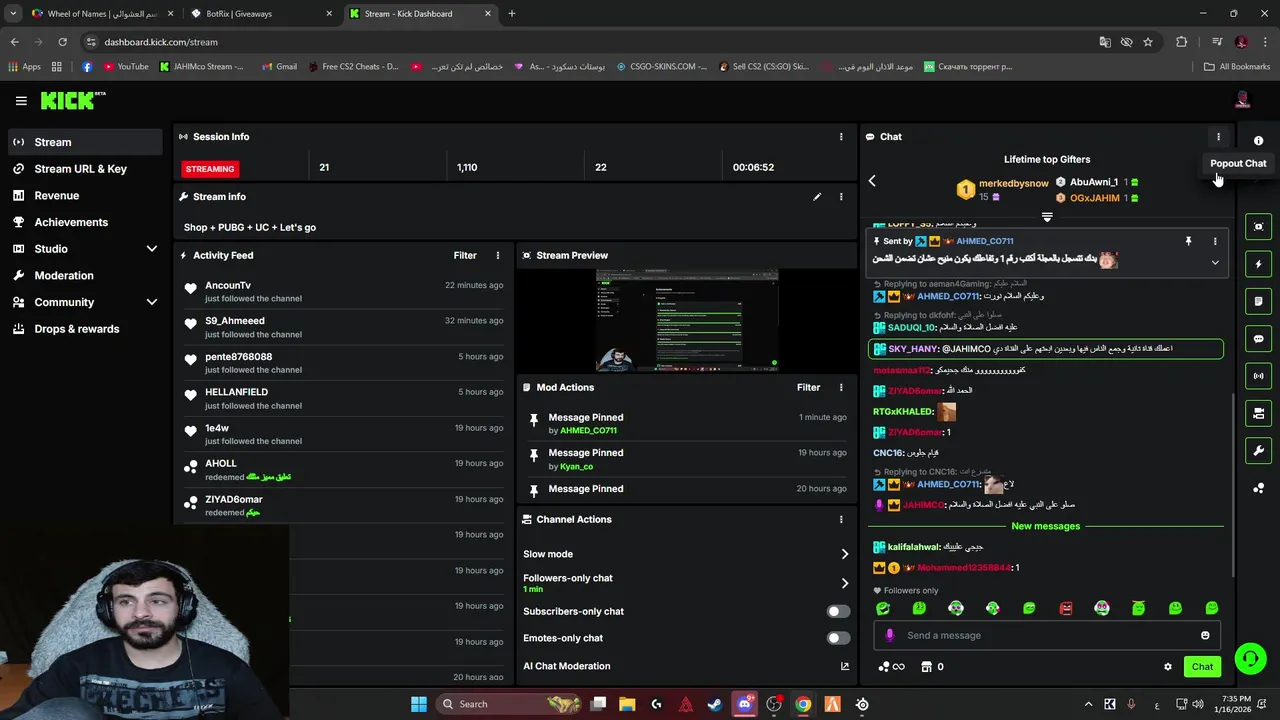Click Kyan_co in Mod Actions
The width and height of the screenshot is (1280, 720).
tap(576, 467)
